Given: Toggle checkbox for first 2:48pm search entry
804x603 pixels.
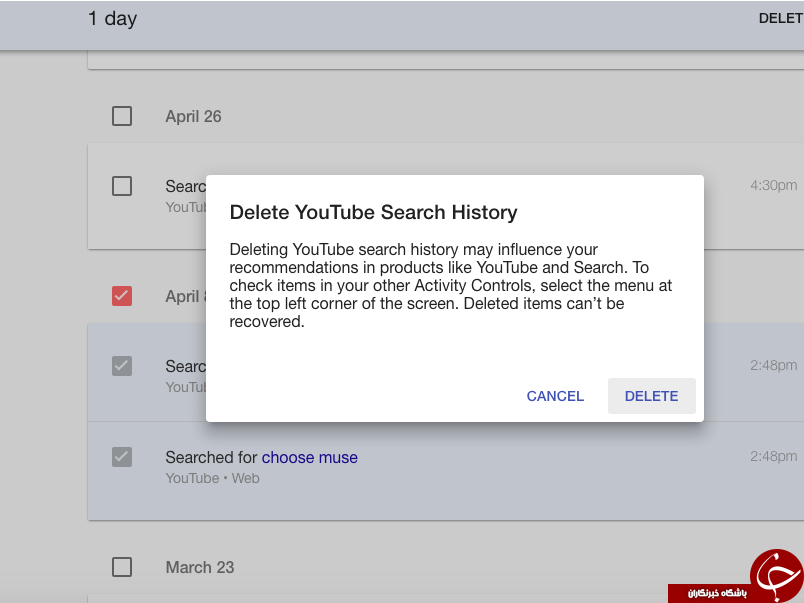Looking at the screenshot, I should pos(122,366).
